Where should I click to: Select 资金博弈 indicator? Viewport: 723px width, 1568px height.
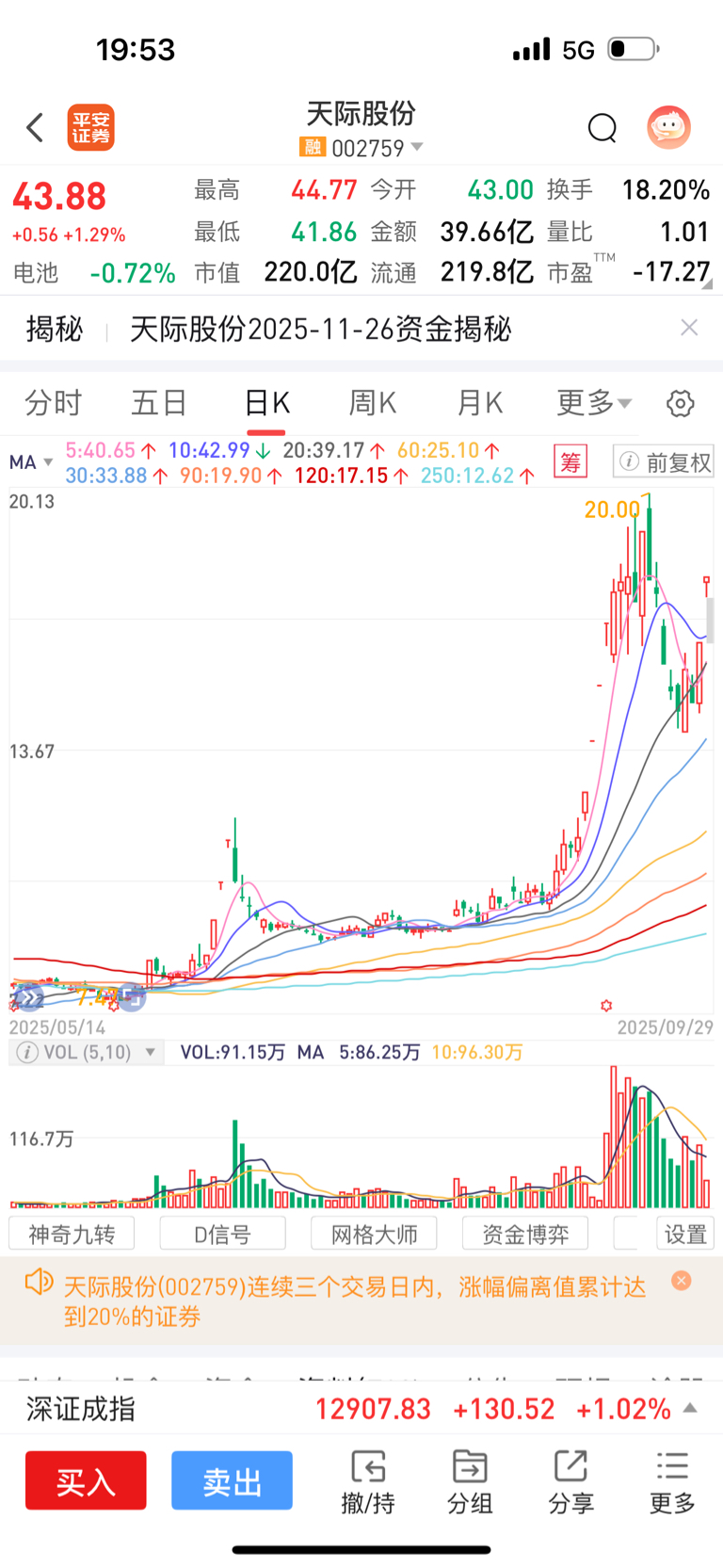(525, 1234)
